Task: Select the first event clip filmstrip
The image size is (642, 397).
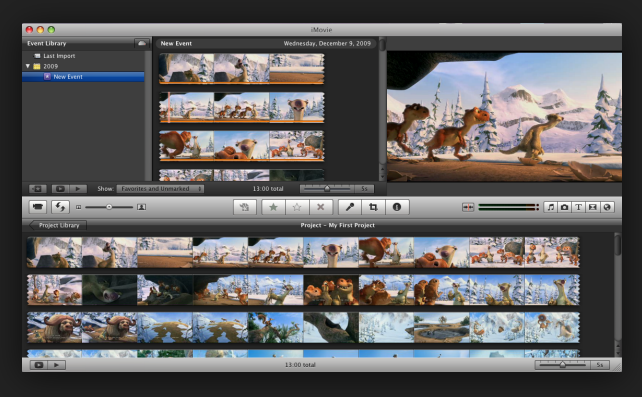Action: (x=242, y=69)
